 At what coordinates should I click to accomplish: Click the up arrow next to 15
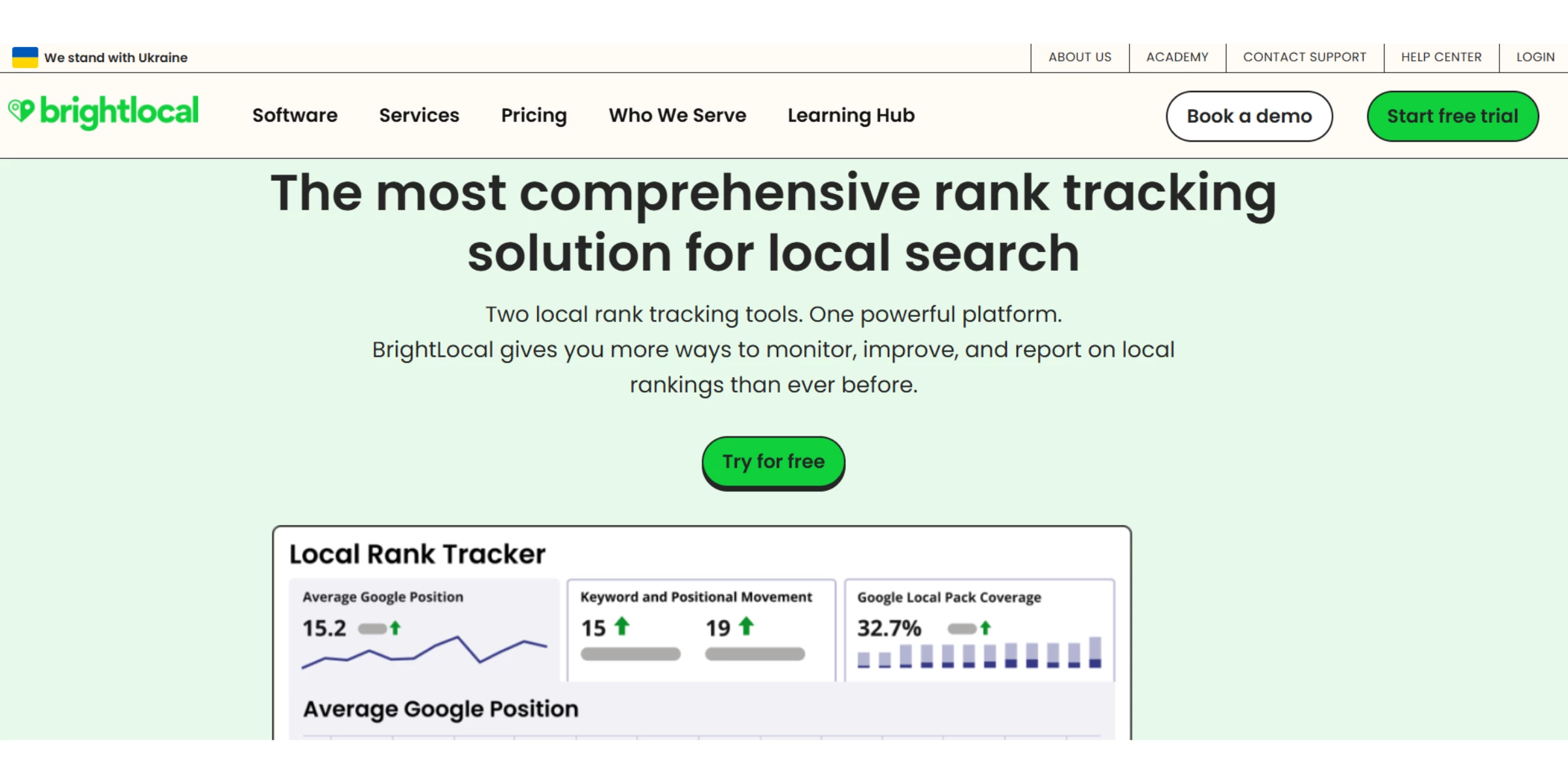coord(622,627)
